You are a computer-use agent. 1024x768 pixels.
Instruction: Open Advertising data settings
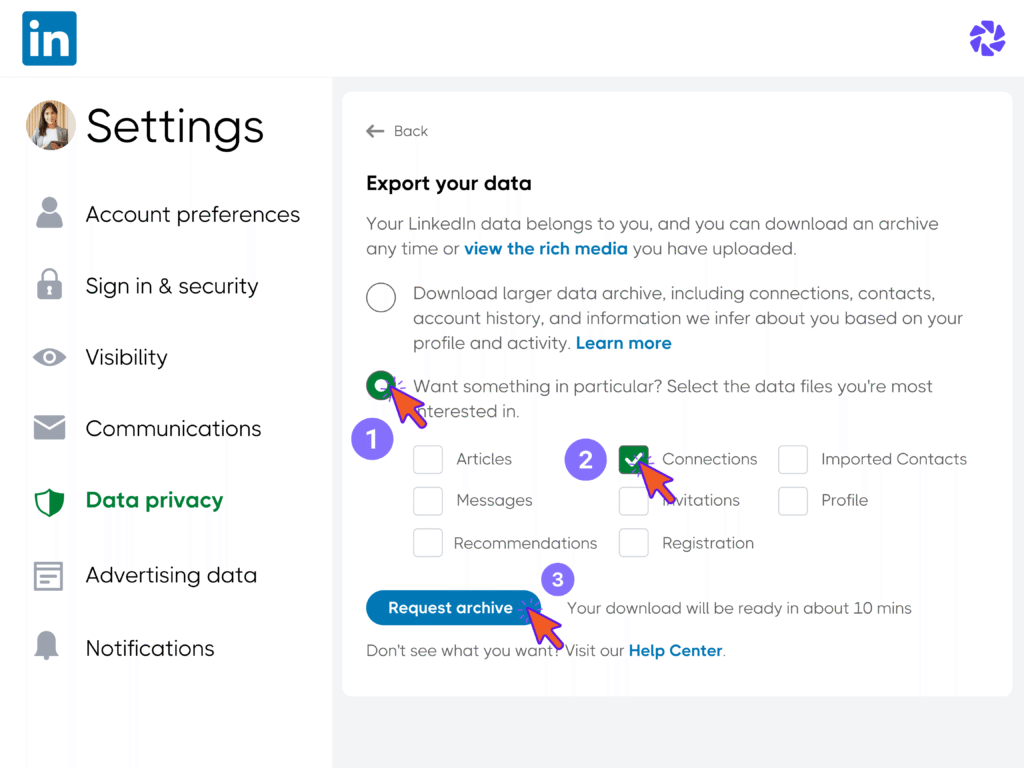pyautogui.click(x=171, y=576)
